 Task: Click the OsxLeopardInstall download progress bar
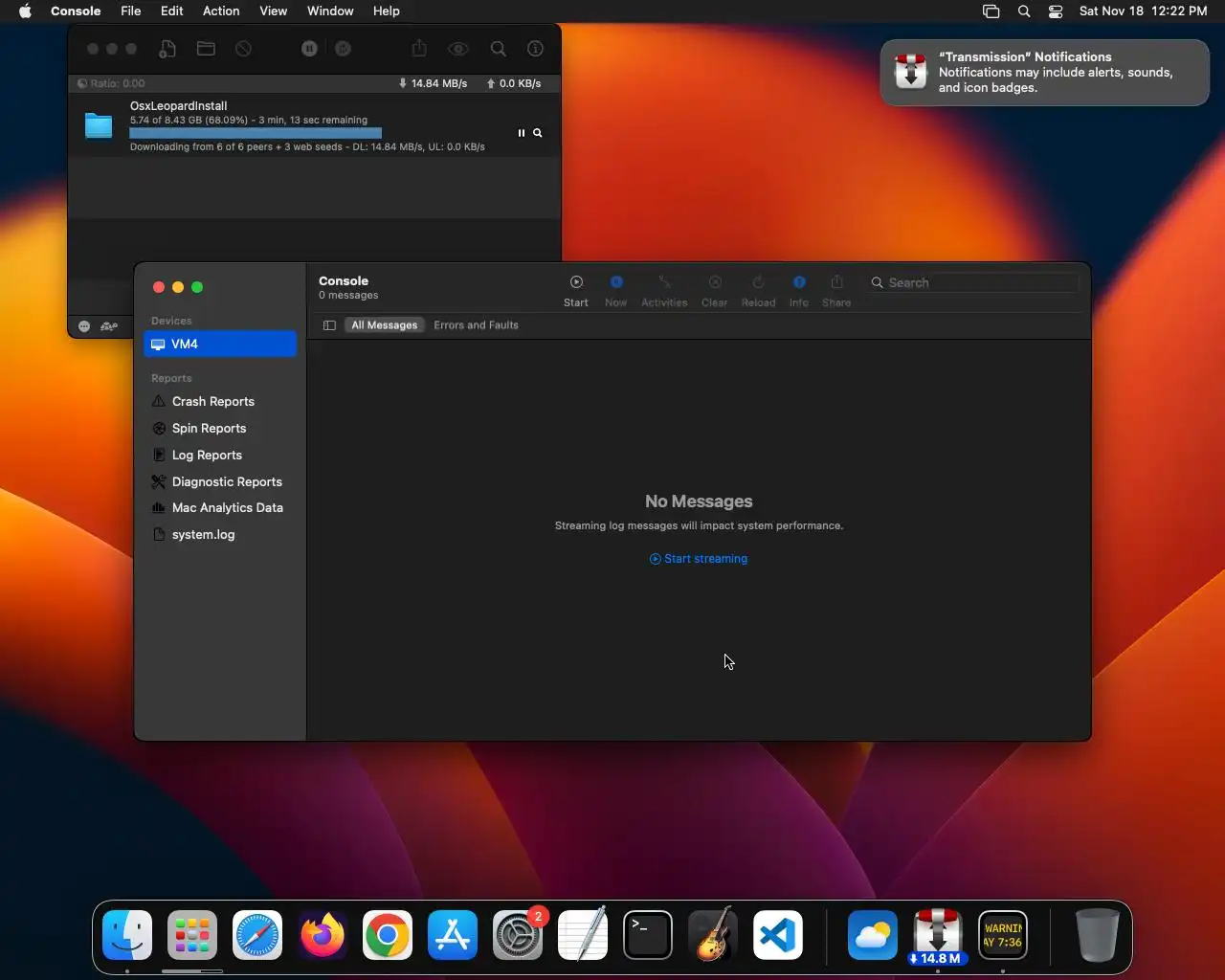(256, 133)
